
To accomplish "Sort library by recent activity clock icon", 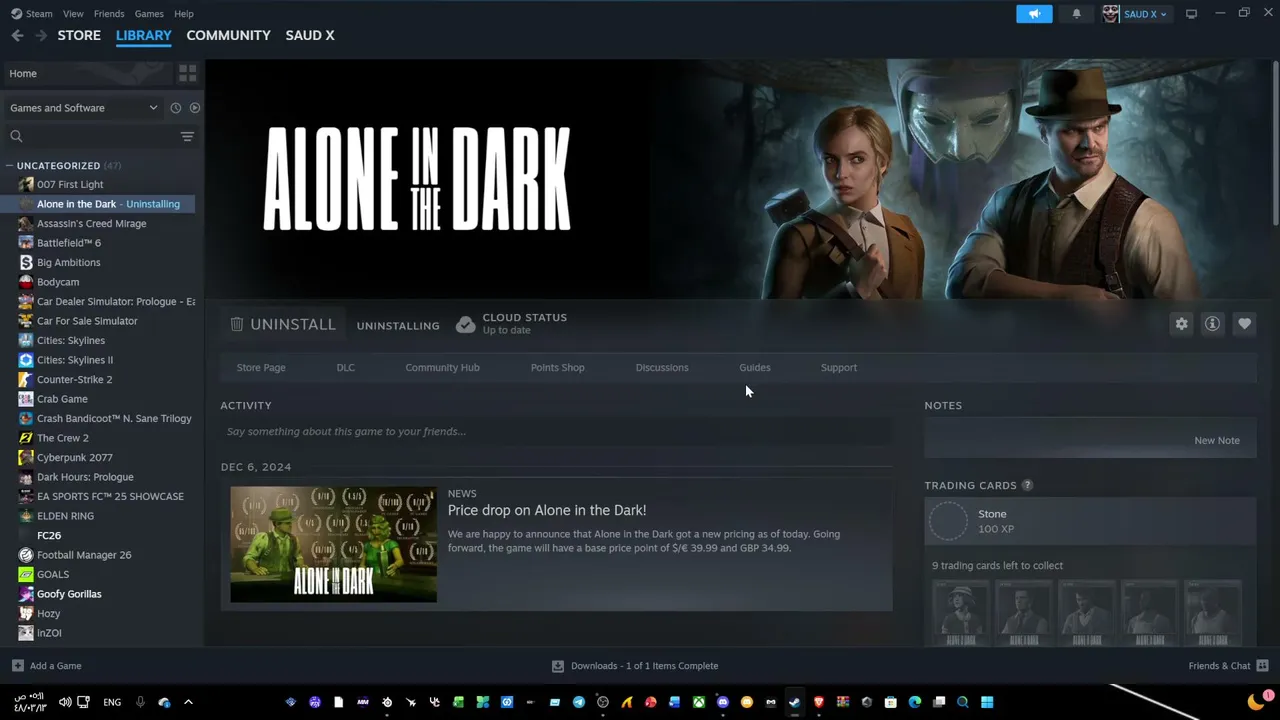I will click(175, 108).
